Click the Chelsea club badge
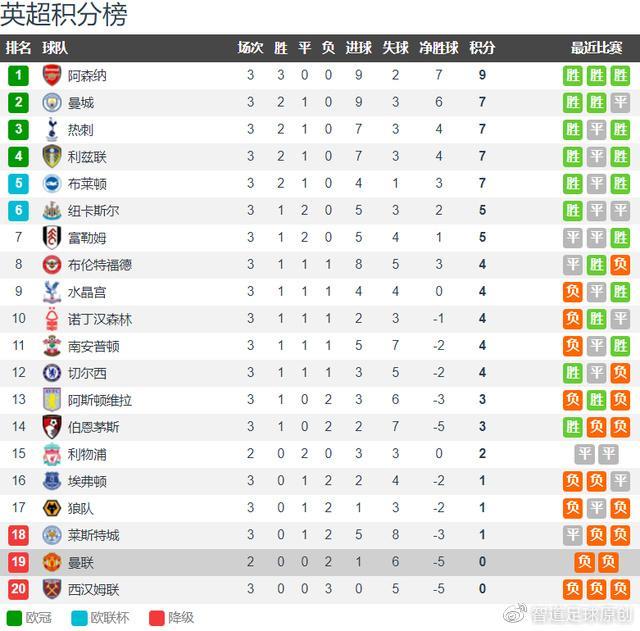 52,373
